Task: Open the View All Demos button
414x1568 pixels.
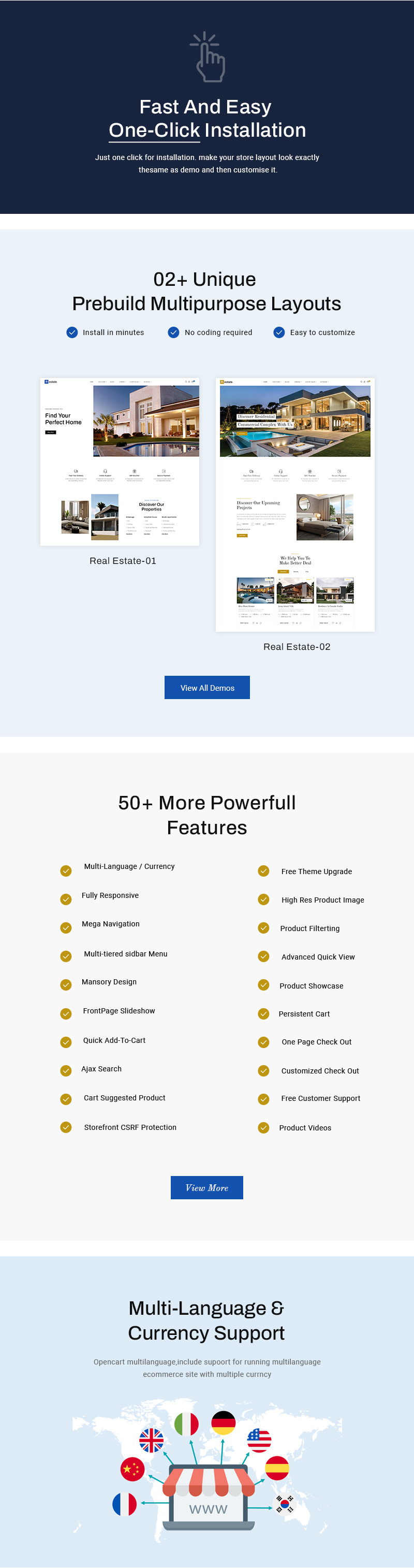Action: click(208, 687)
